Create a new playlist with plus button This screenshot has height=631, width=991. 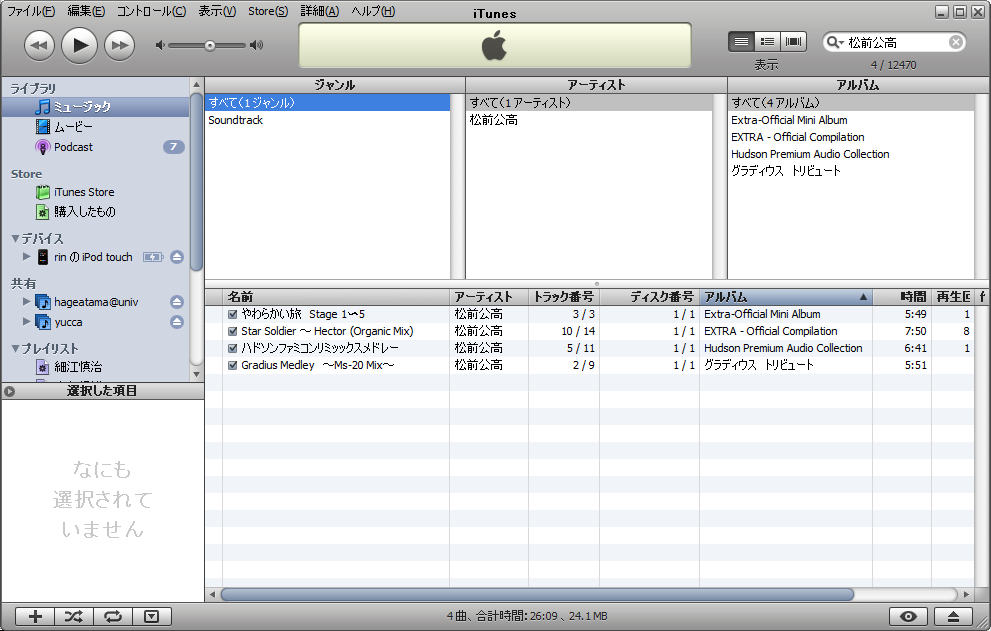click(35, 616)
